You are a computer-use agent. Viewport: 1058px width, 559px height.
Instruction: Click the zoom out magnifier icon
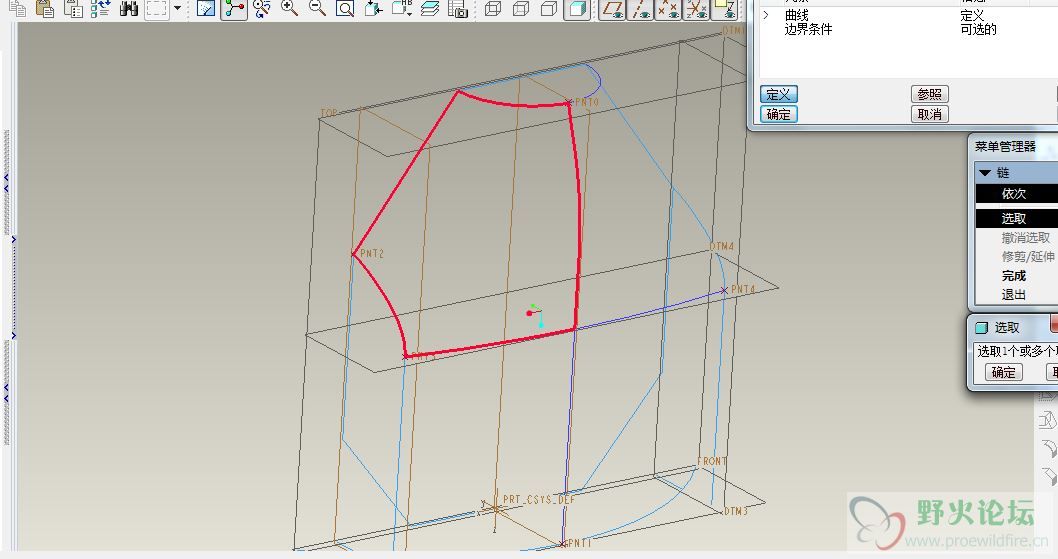[x=317, y=9]
